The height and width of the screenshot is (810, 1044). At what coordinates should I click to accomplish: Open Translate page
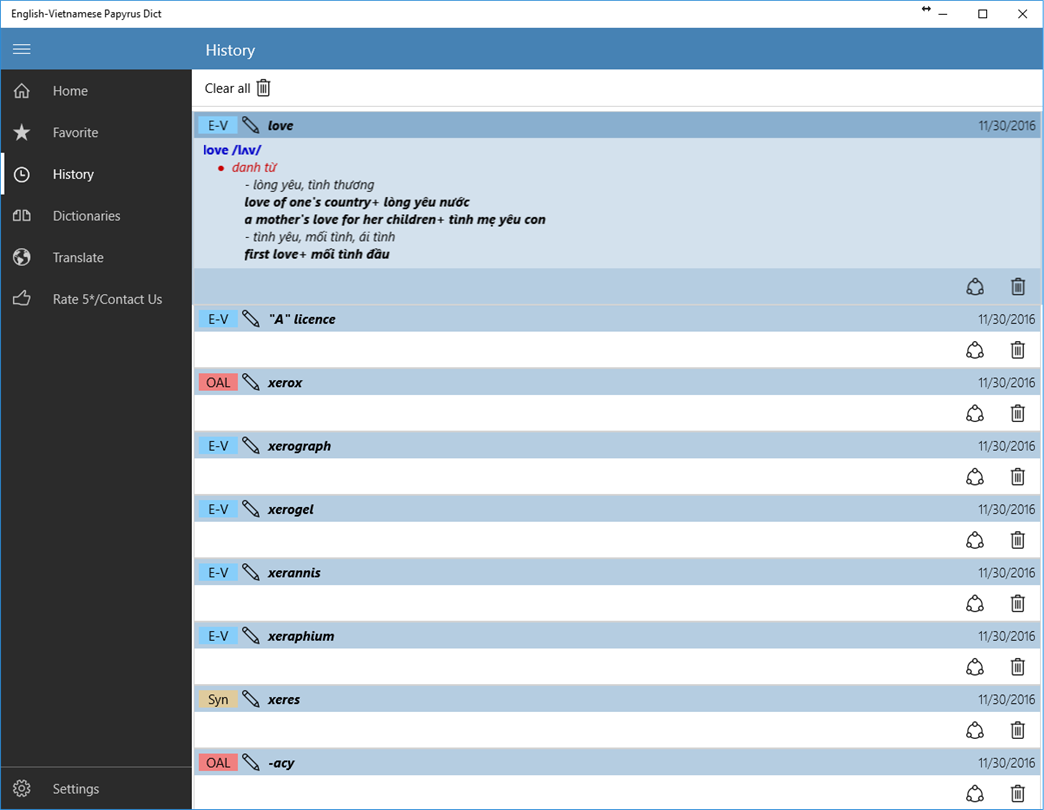coord(96,258)
